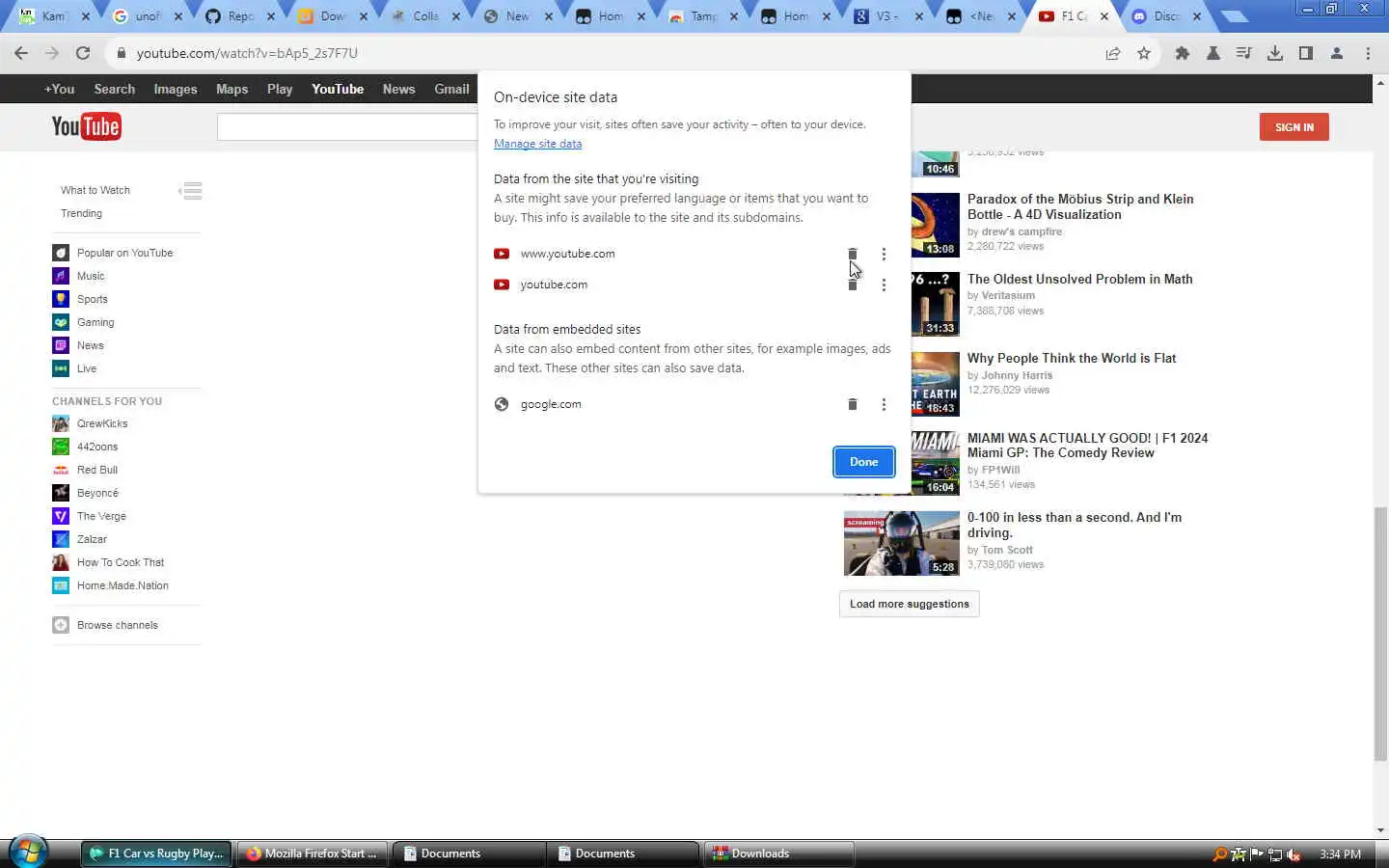The height and width of the screenshot is (868, 1389).
Task: Open the media controls icon
Action: coord(1244,53)
